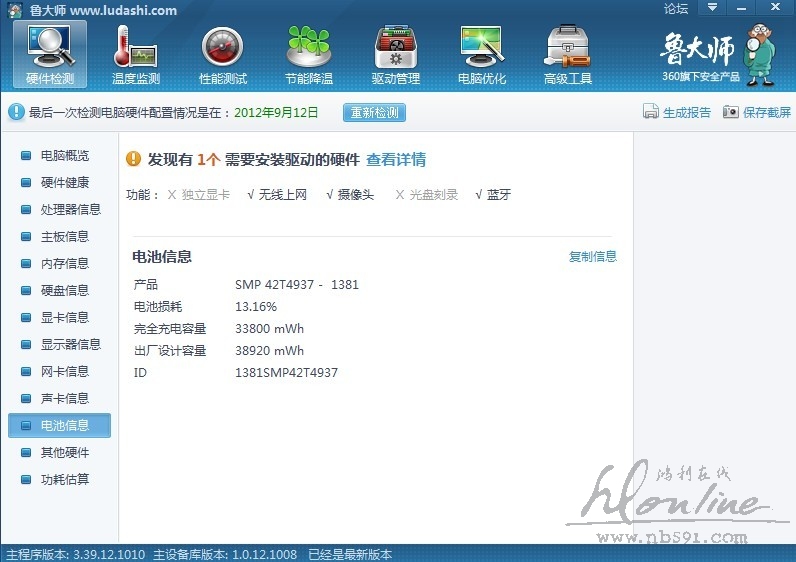Image resolution: width=796 pixels, height=562 pixels.
Task: Click the full charge value 33800 mWh
Action: [270, 328]
